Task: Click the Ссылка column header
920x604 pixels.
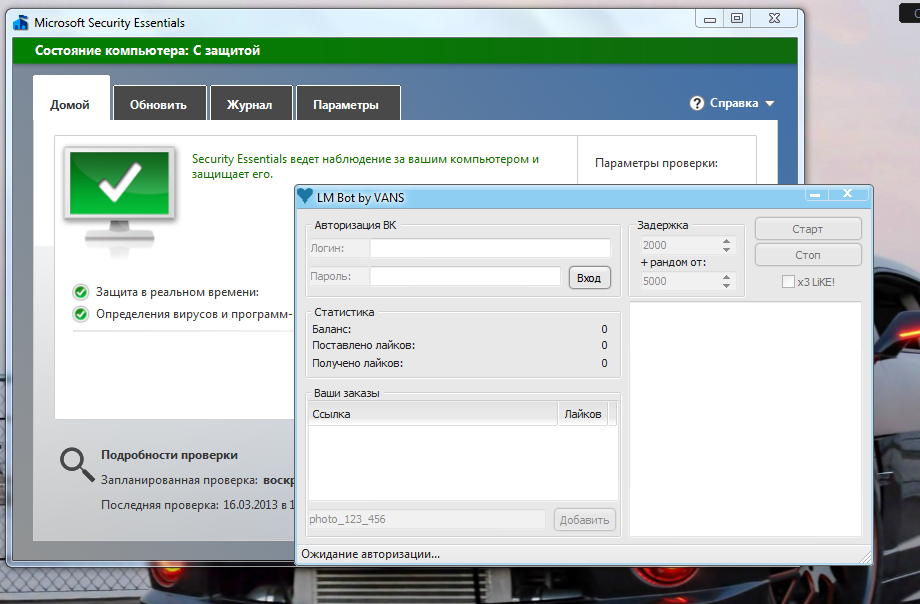Action: click(432, 414)
